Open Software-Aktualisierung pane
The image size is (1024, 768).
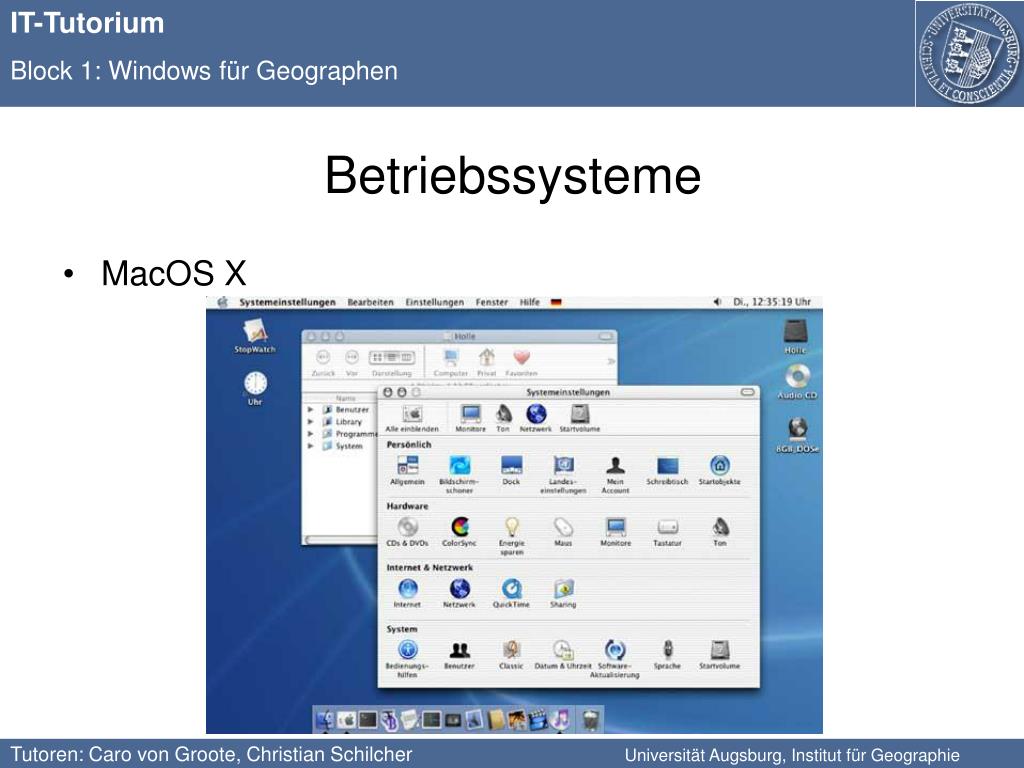pos(615,658)
